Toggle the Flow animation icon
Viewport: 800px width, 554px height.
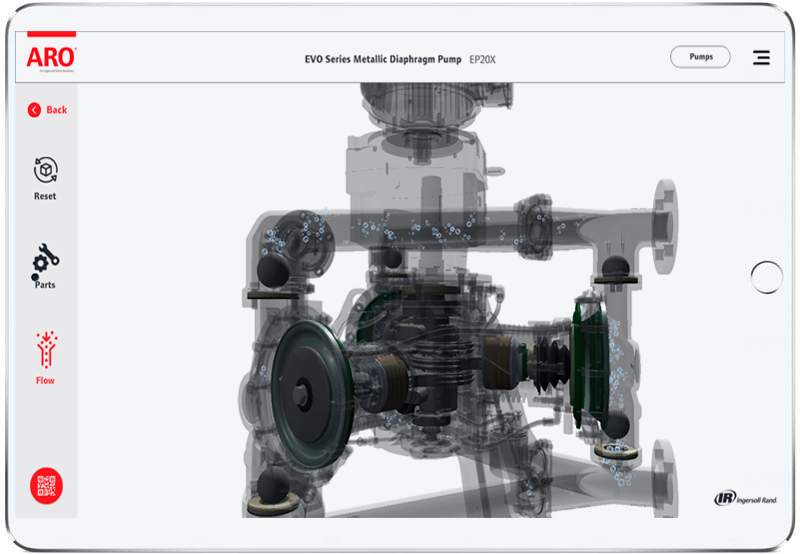point(45,351)
